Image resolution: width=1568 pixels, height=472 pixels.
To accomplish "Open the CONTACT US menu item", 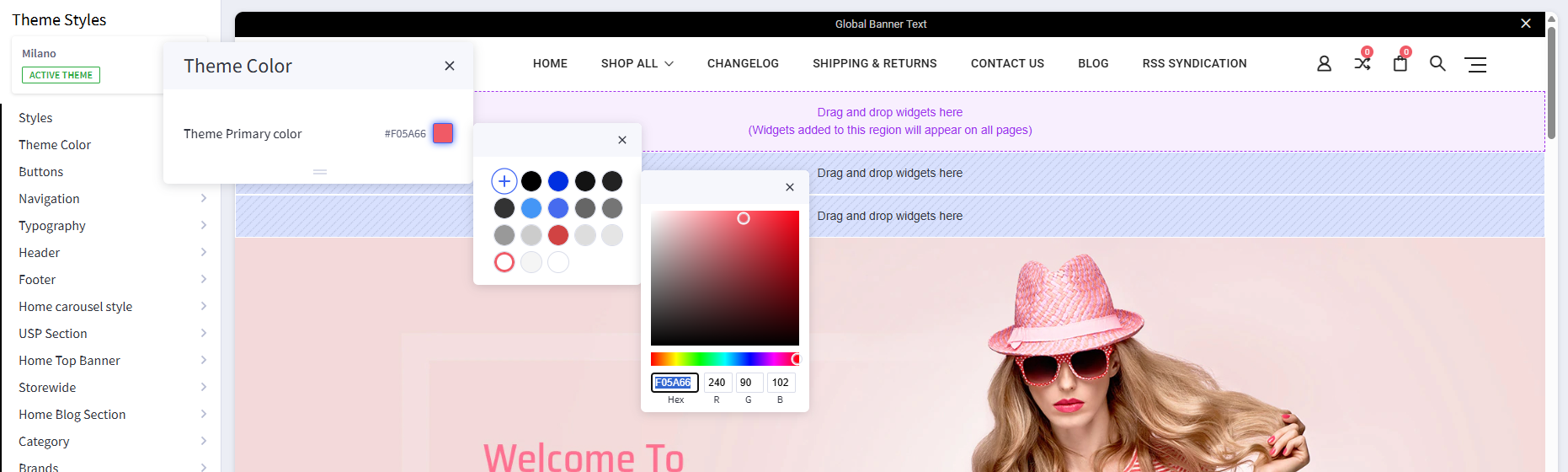I will 1007,64.
